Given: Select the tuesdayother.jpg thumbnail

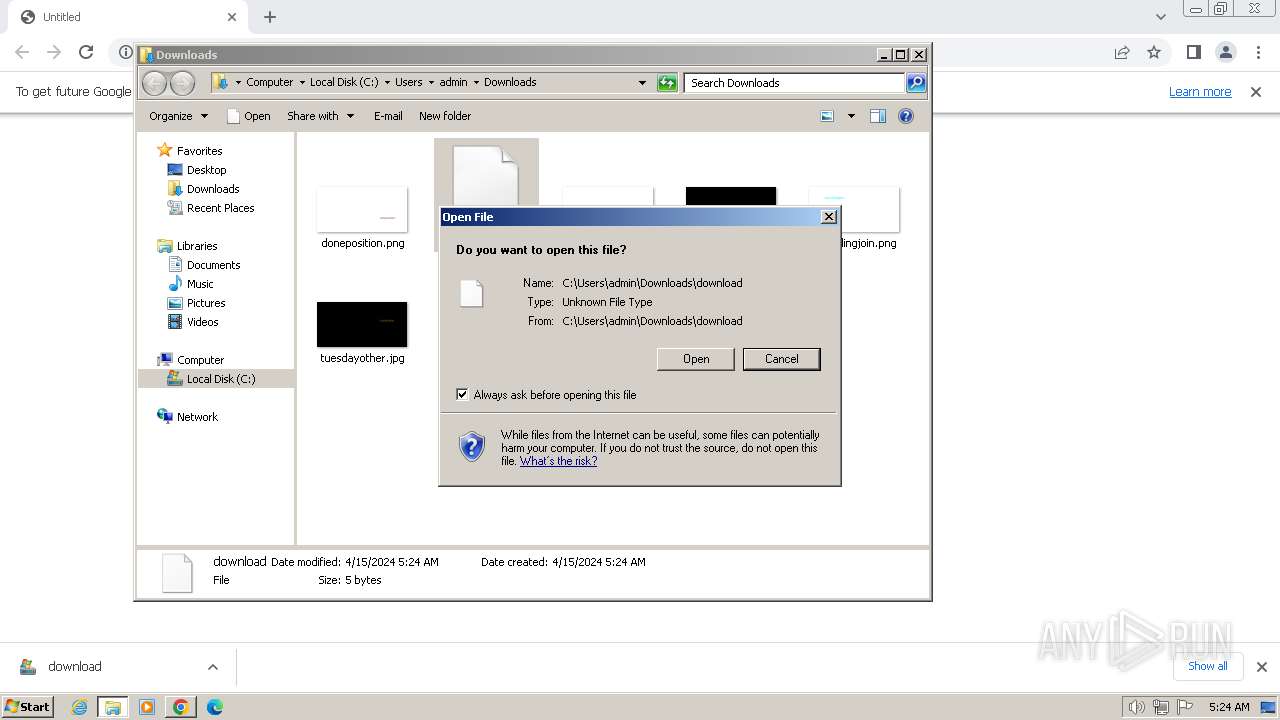Looking at the screenshot, I should (362, 324).
